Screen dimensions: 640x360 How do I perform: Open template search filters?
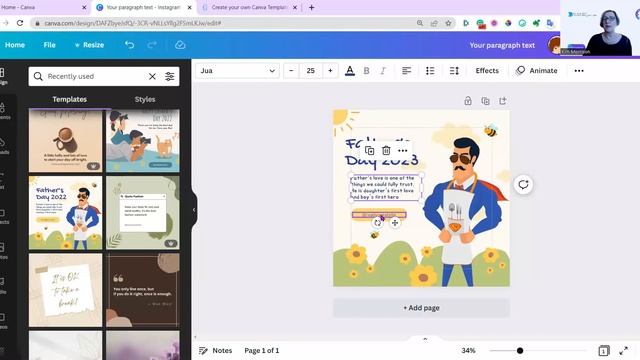click(x=169, y=76)
